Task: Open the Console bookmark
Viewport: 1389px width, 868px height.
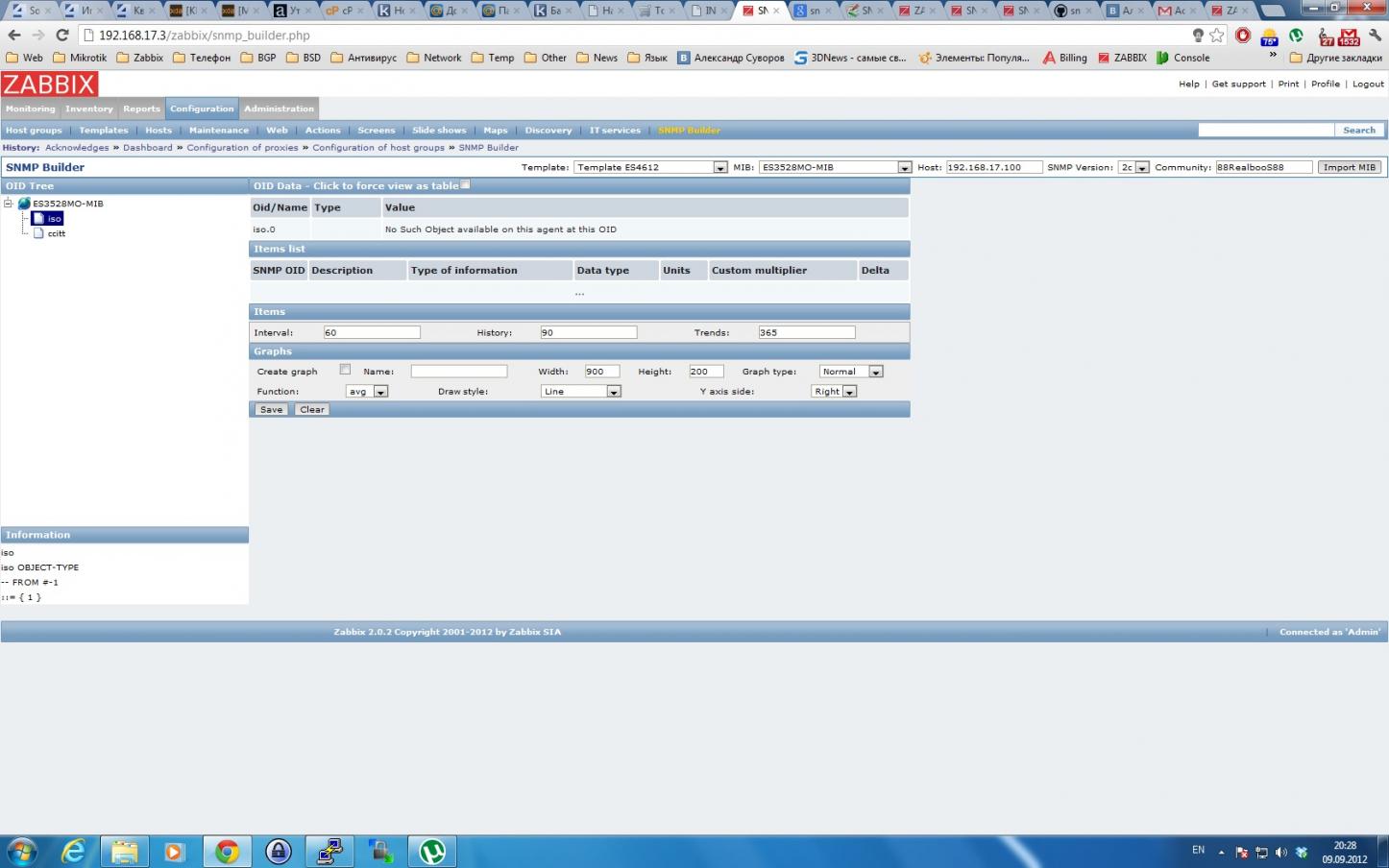Action: coord(1183,58)
